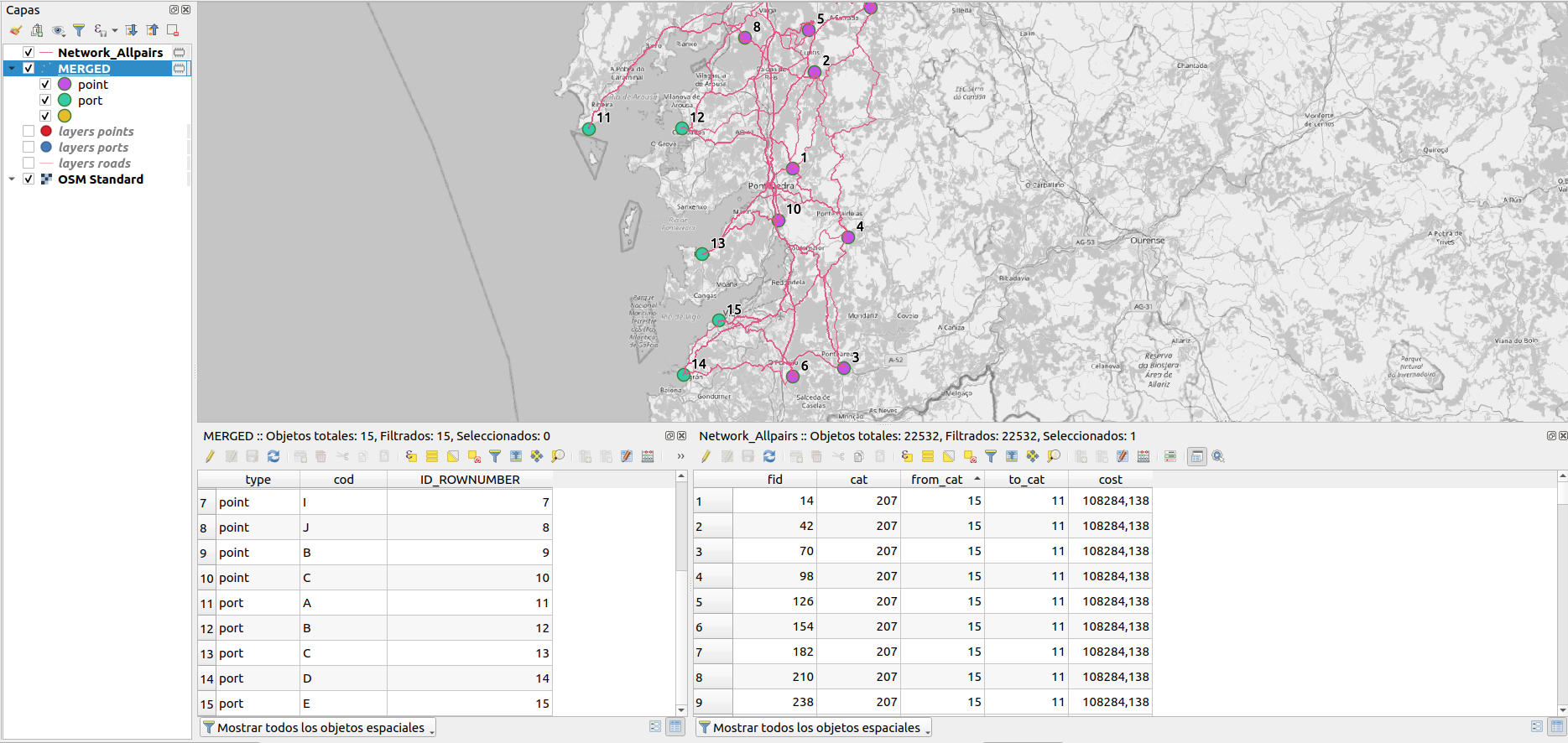1568x743 pixels.
Task: Click collapse all layers icon in Capas
Action: tap(152, 30)
